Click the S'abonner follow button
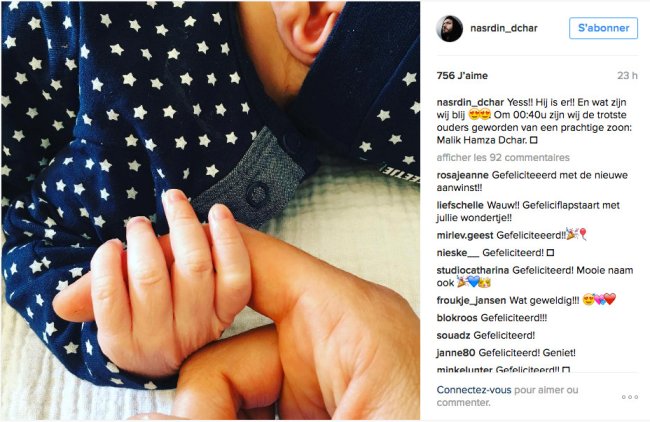 coord(603,28)
